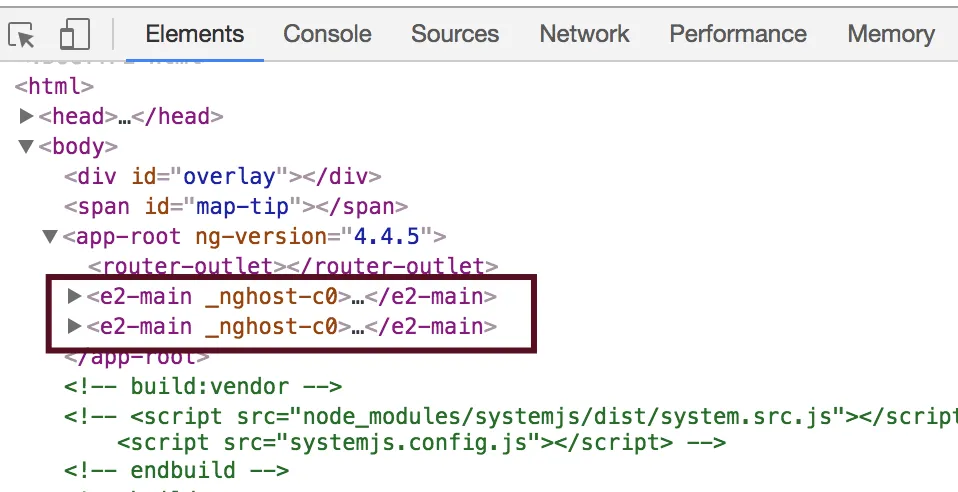Screen dimensions: 958x492
Task: Activate the inspect element picker icon
Action: pyautogui.click(x=22, y=35)
